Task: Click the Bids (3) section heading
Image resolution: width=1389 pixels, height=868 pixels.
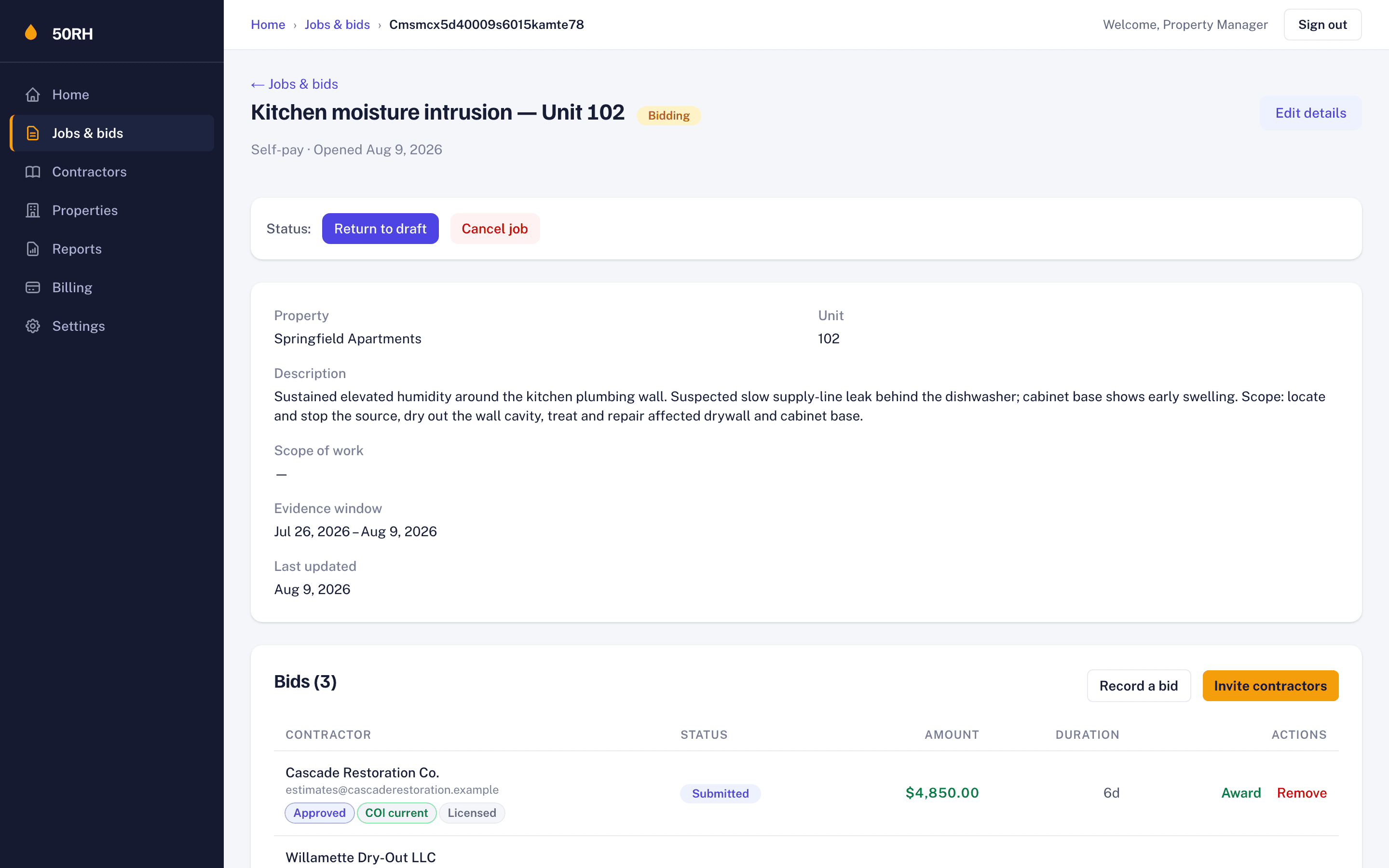Action: [x=305, y=681]
